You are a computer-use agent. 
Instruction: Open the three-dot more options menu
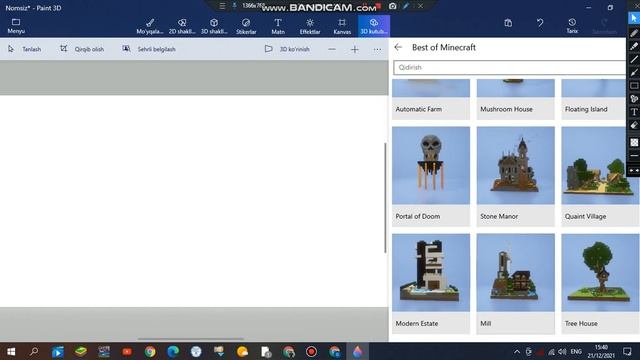click(377, 49)
